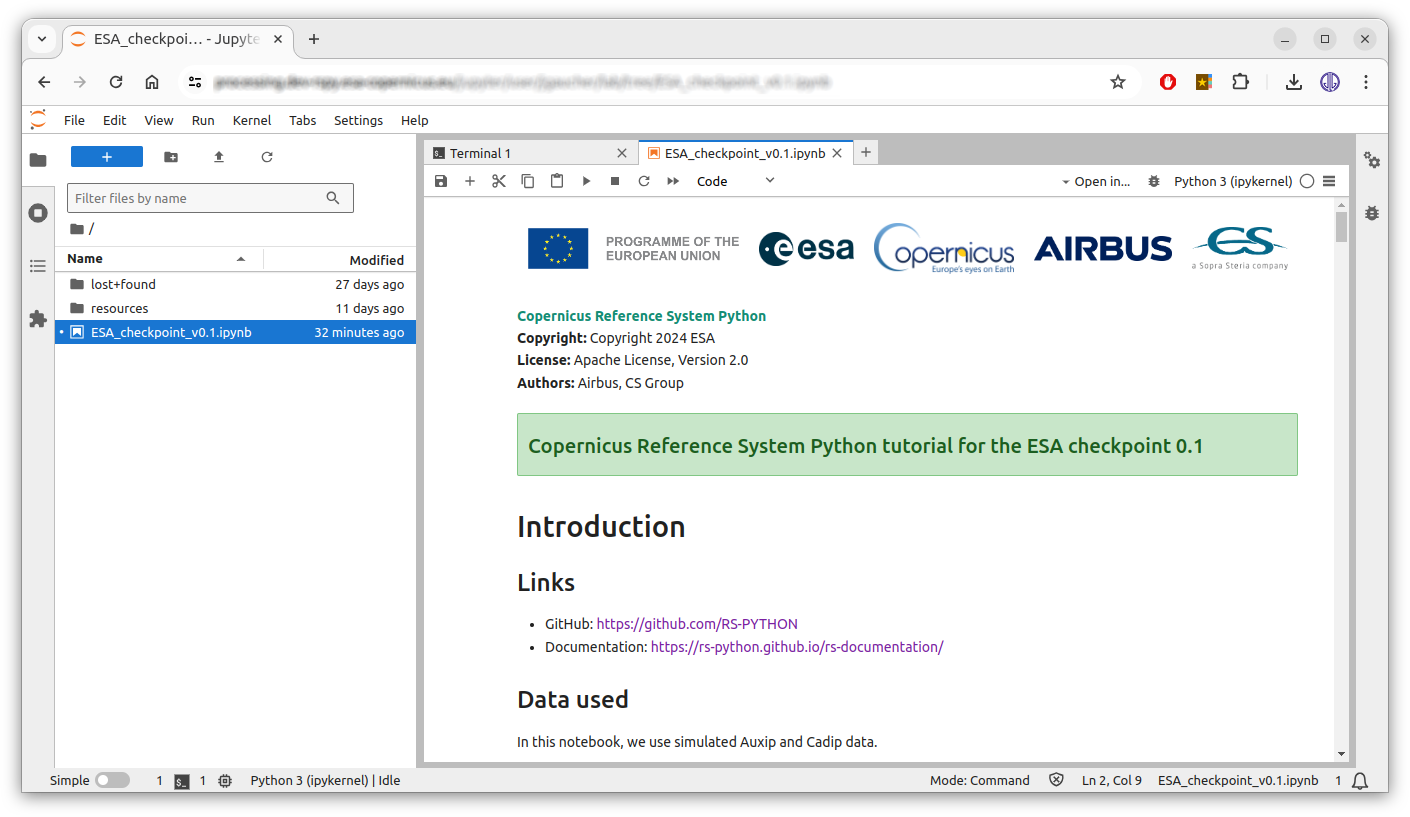The width and height of the screenshot is (1410, 817).
Task: Upload files using the upload arrow icon
Action: pyautogui.click(x=219, y=157)
